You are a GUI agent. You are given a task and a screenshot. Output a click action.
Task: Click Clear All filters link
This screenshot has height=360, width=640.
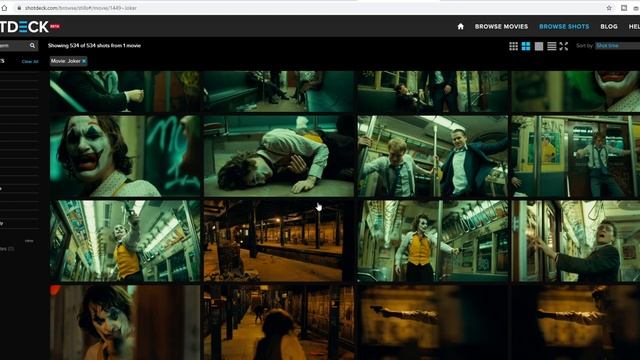pos(30,62)
